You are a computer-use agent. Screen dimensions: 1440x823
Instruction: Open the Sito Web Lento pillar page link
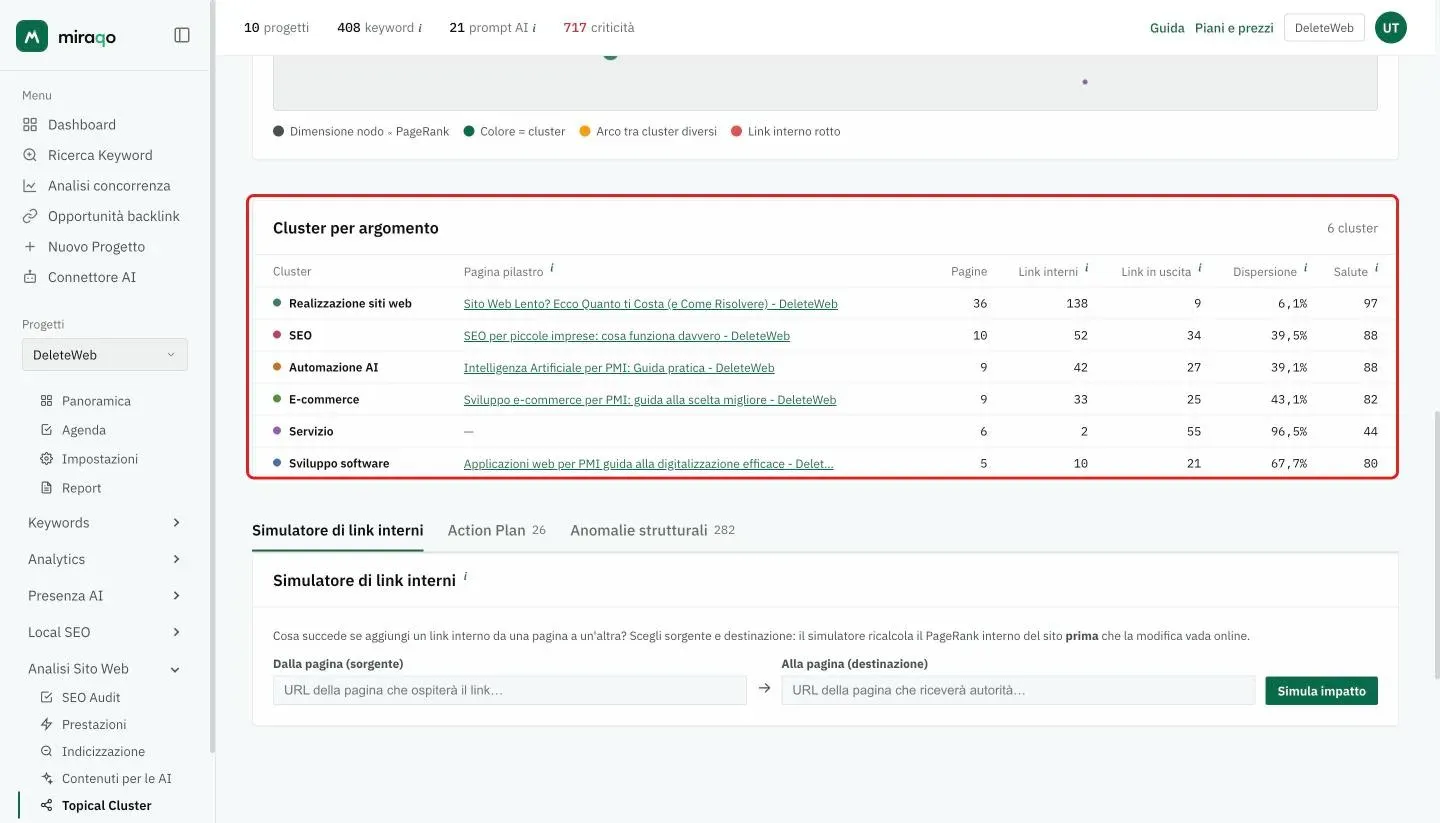[651, 304]
